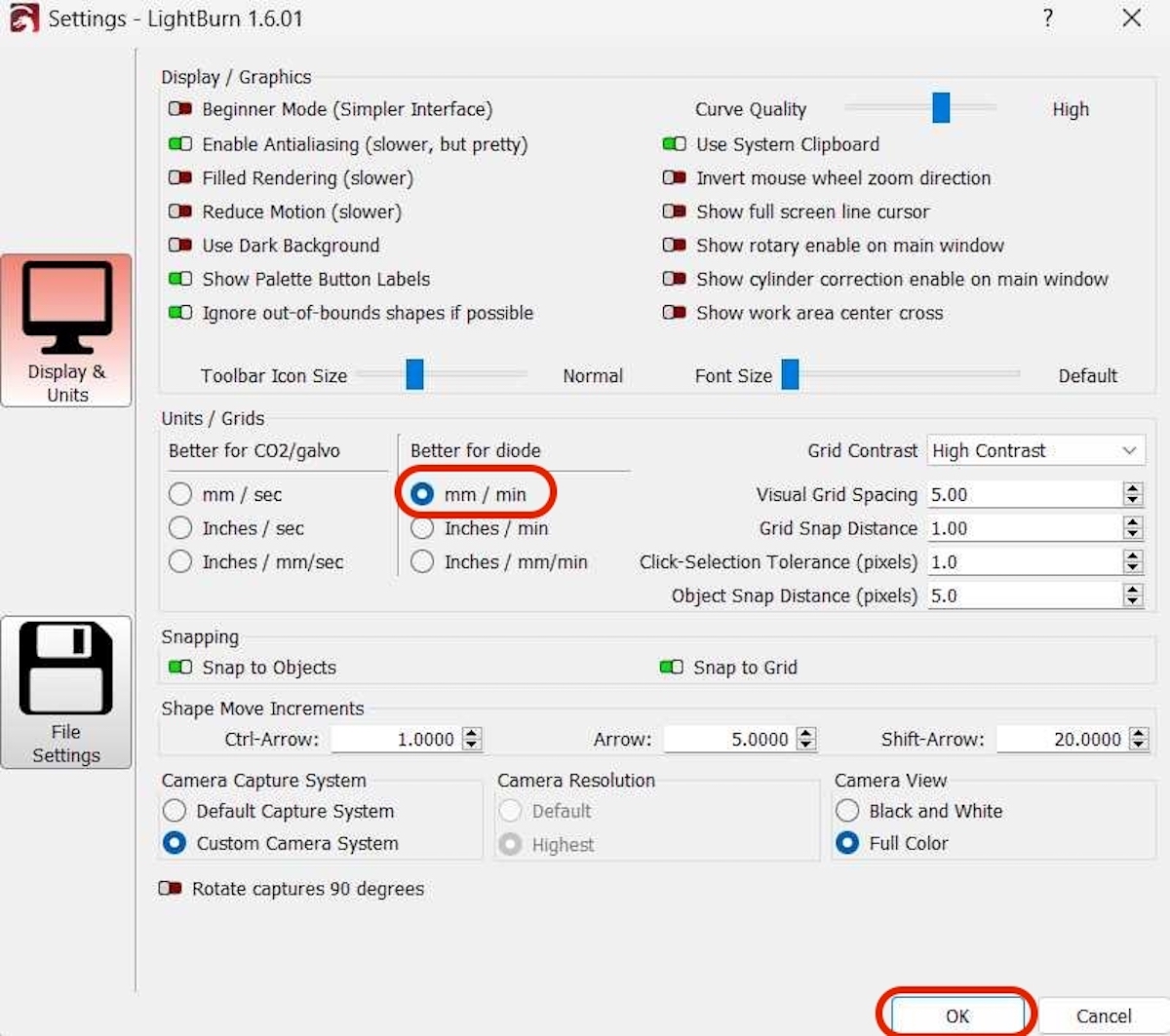Enable Show work area center cross
Viewport: 1170px width, 1036px height.
[x=675, y=313]
